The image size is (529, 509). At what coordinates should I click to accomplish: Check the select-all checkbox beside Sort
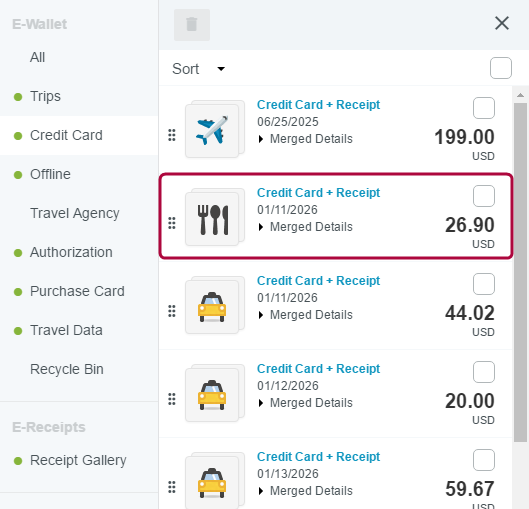(x=501, y=68)
